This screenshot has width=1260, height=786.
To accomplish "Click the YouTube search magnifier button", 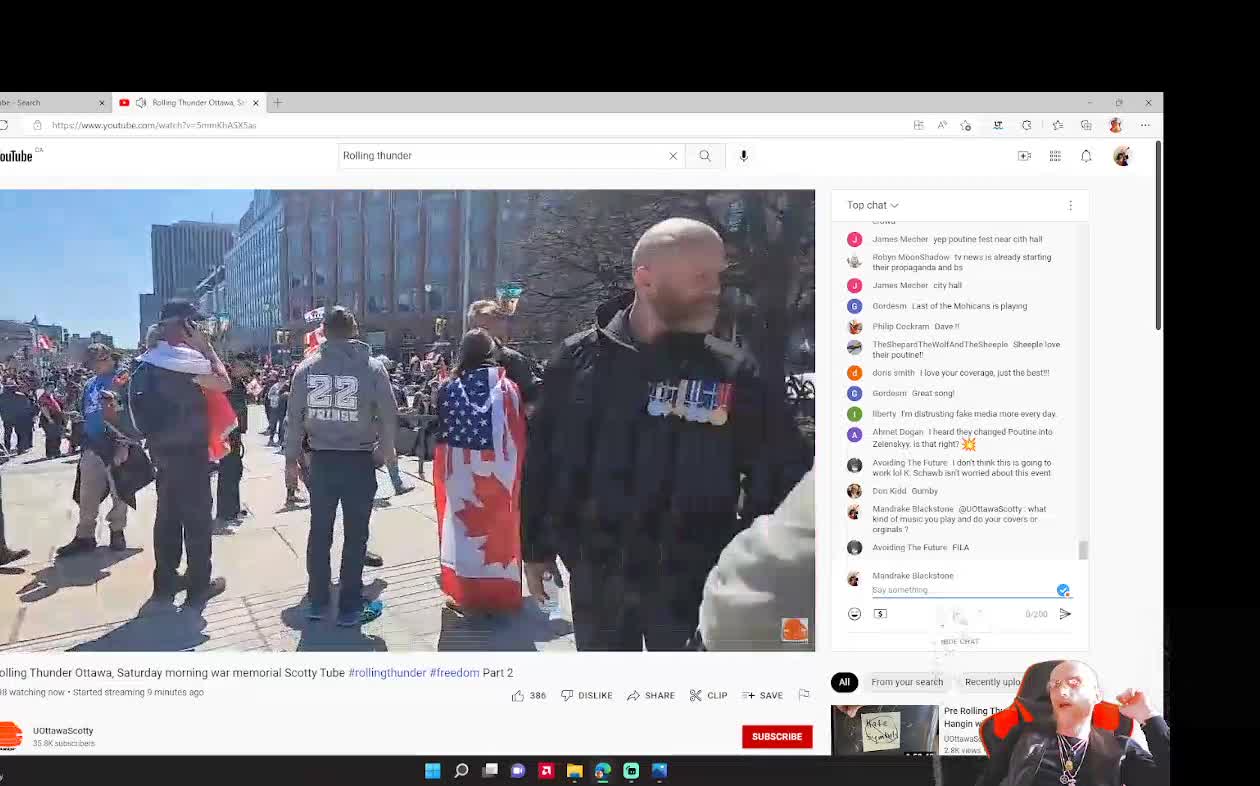I will point(705,156).
